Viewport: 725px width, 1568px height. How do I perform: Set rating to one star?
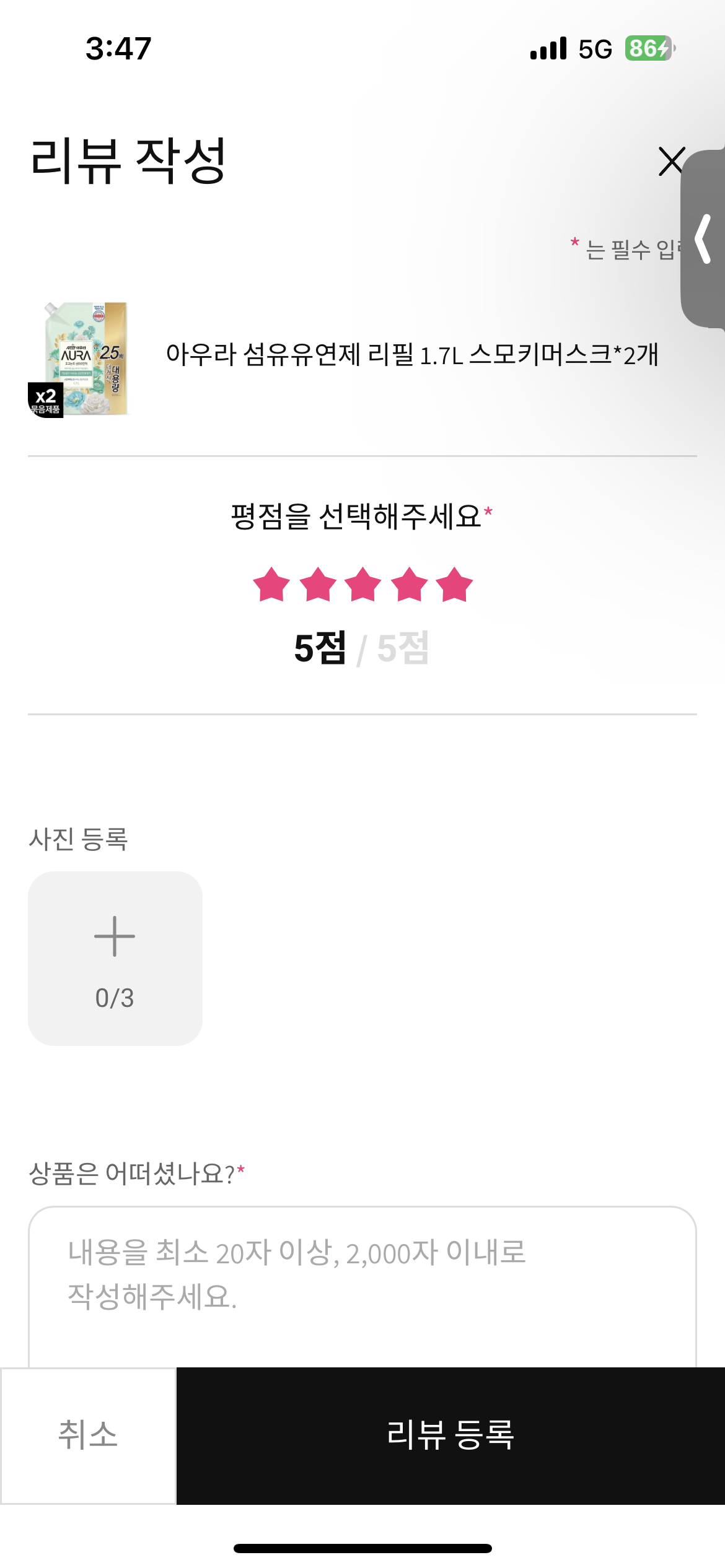pos(271,585)
